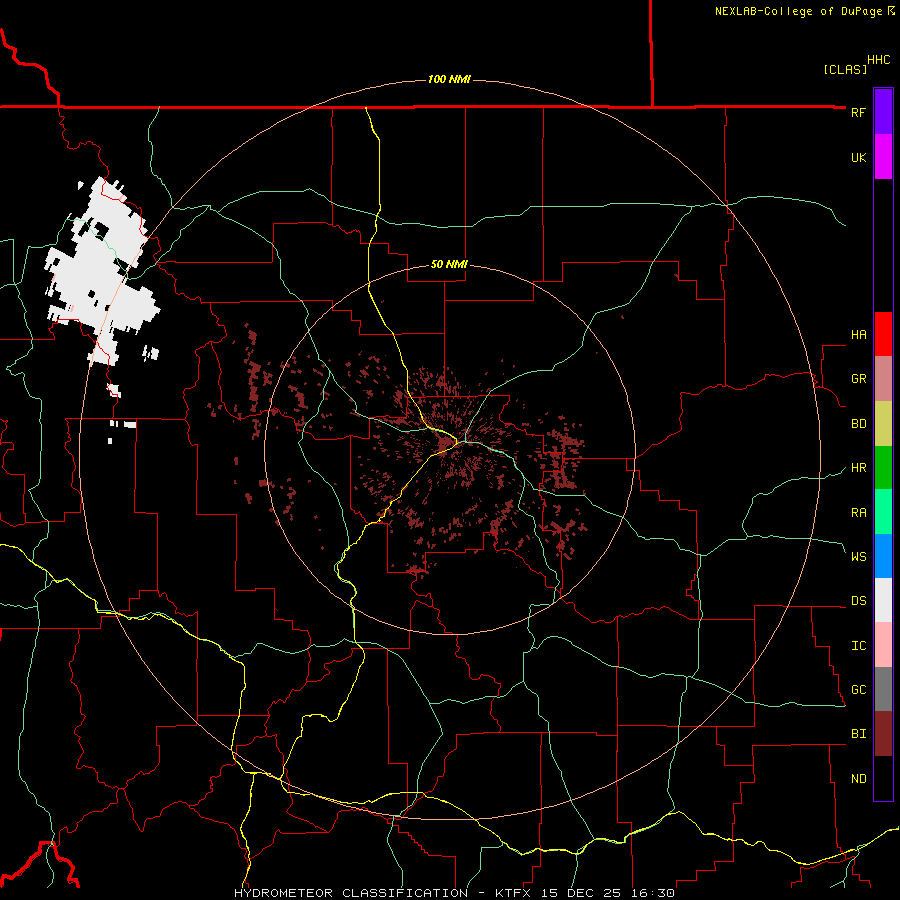Click the 'BI' legend label
The image size is (900, 900).
coord(858,734)
